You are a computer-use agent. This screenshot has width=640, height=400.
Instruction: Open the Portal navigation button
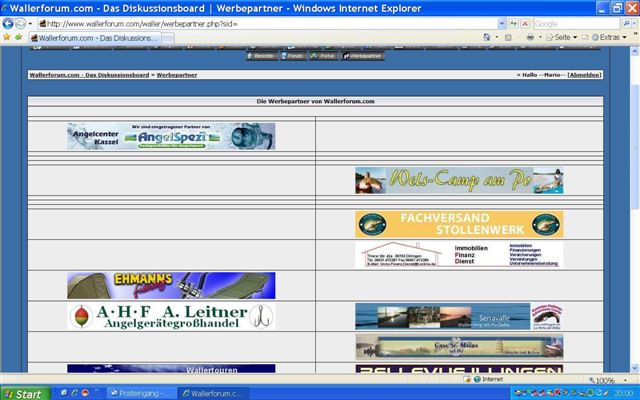point(324,56)
